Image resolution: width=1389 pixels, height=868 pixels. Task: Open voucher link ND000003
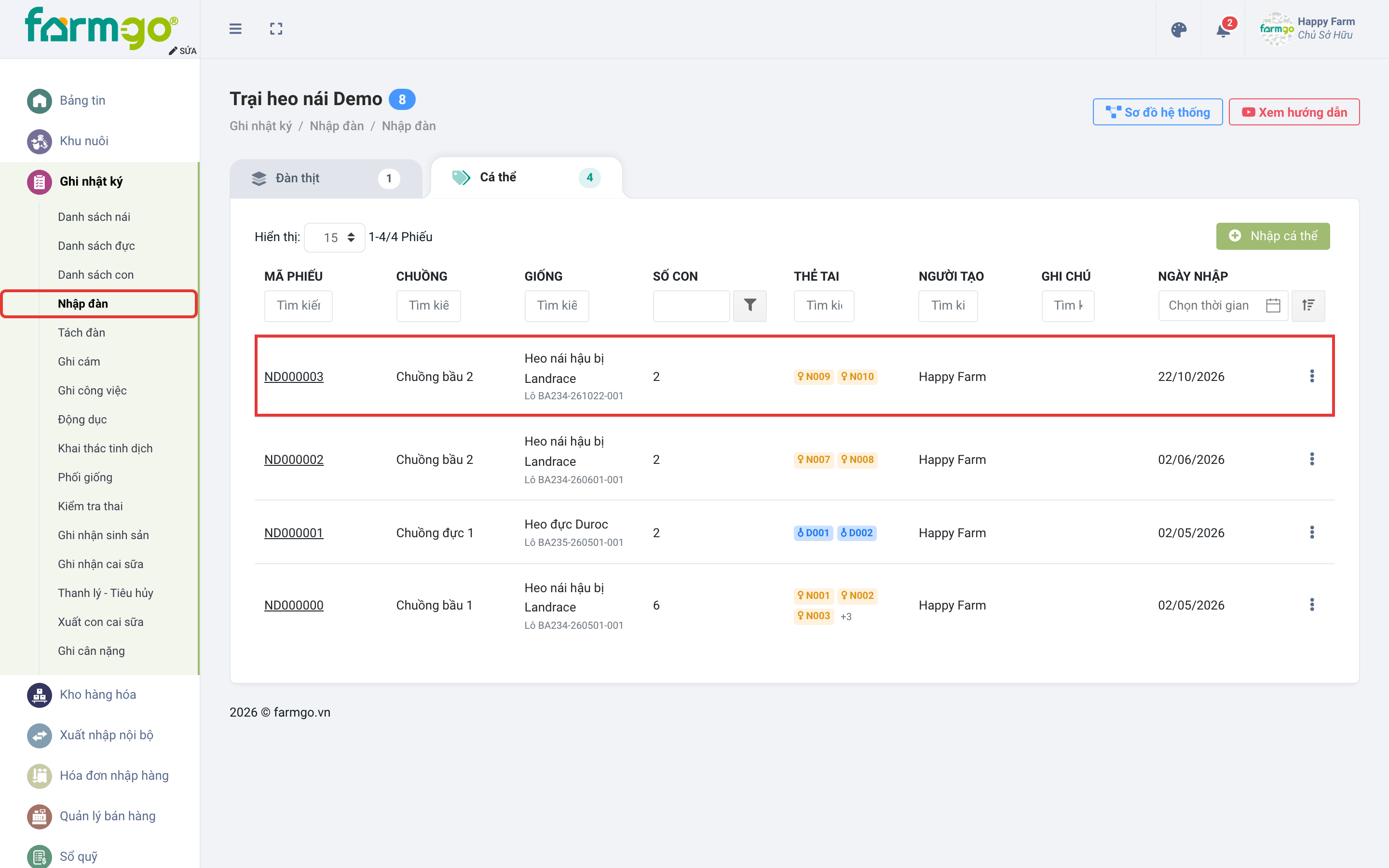coord(294,377)
